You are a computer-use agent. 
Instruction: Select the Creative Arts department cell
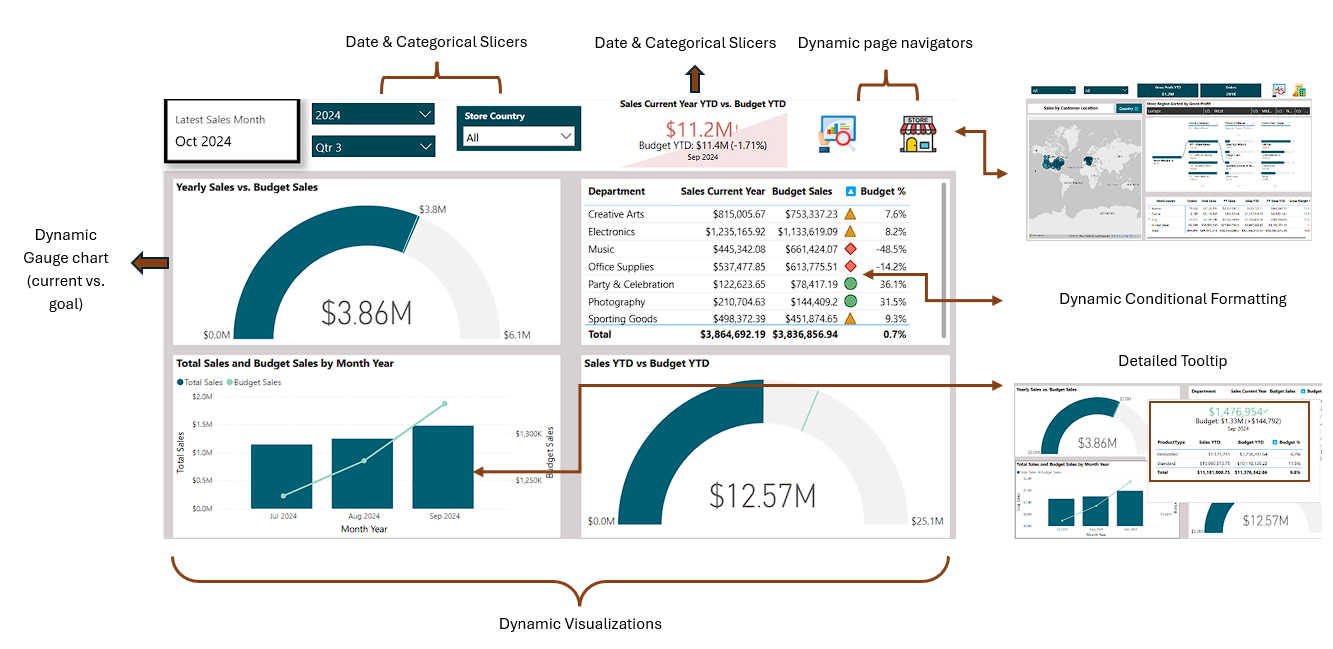(616, 214)
